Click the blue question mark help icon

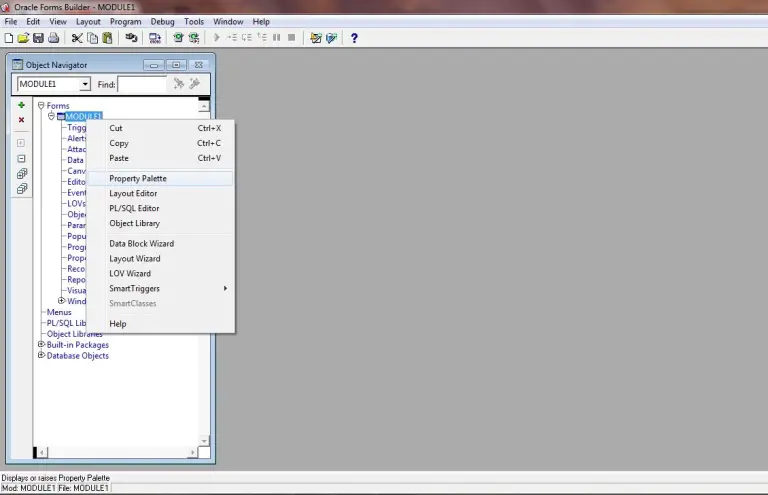tap(354, 38)
